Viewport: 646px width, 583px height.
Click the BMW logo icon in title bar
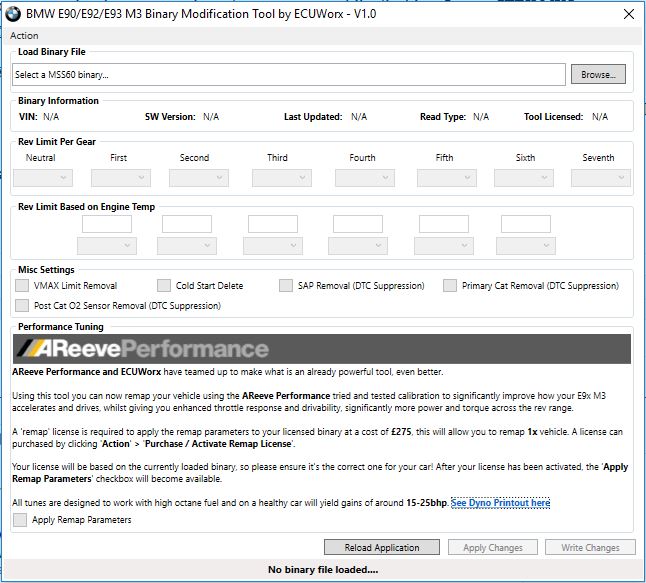tap(13, 14)
